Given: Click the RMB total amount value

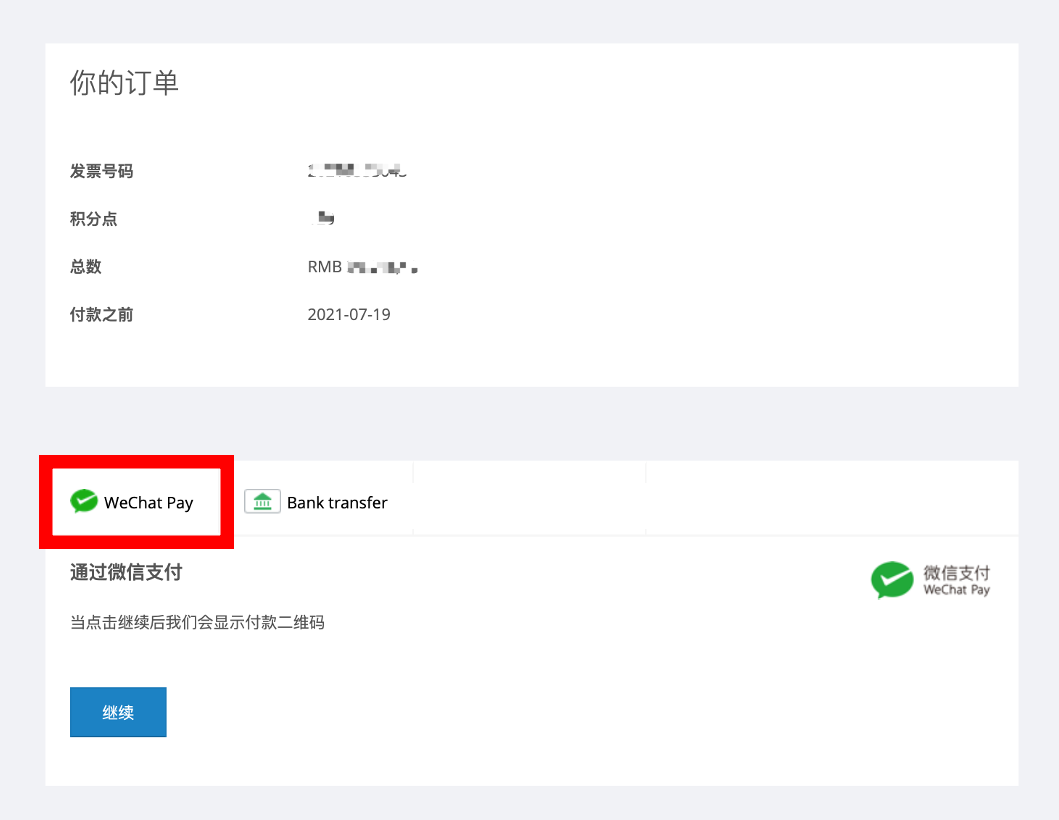Looking at the screenshot, I should click(x=363, y=267).
